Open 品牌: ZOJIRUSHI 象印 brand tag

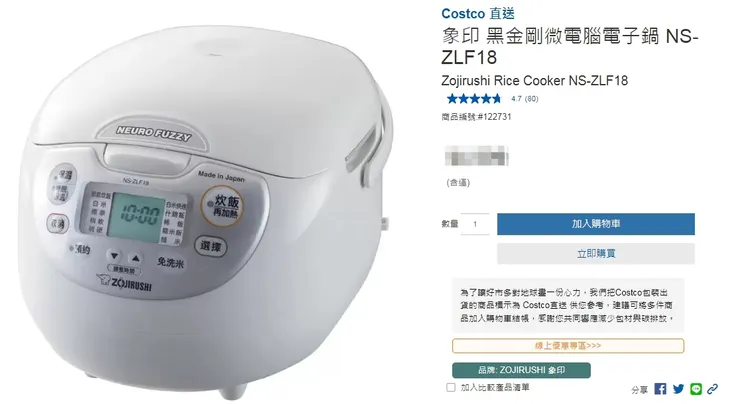pyautogui.click(x=521, y=370)
